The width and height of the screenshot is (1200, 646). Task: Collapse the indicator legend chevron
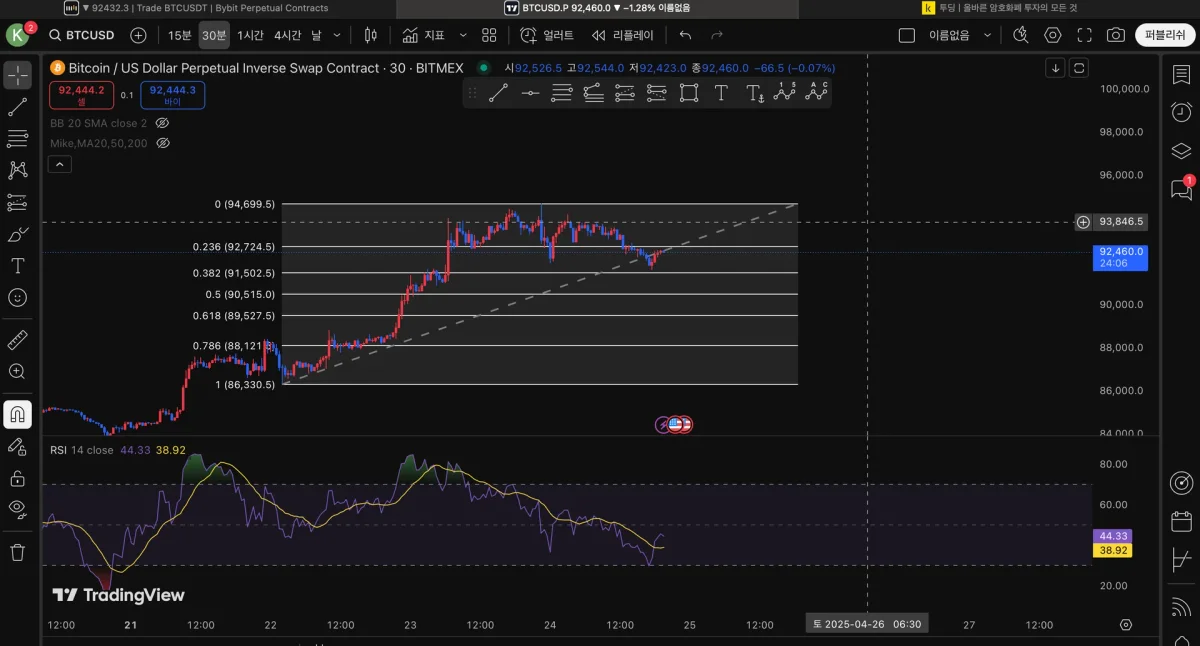59,164
